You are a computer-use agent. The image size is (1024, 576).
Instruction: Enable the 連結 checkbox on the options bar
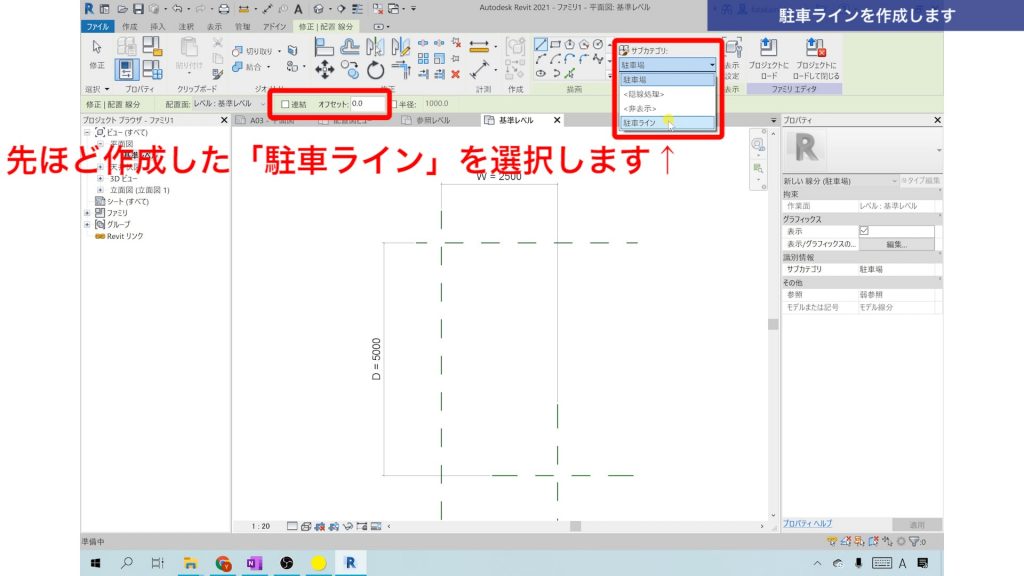click(x=285, y=104)
